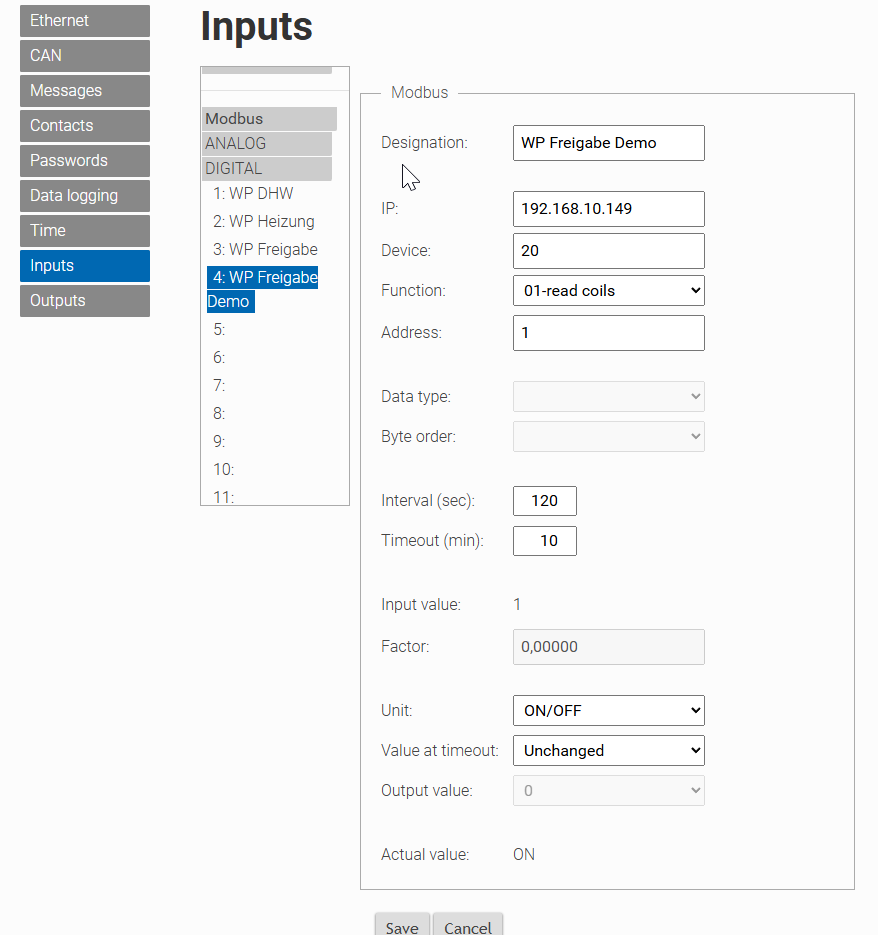878x935 pixels.
Task: Select input 2: WP Heizung
Action: (x=264, y=221)
